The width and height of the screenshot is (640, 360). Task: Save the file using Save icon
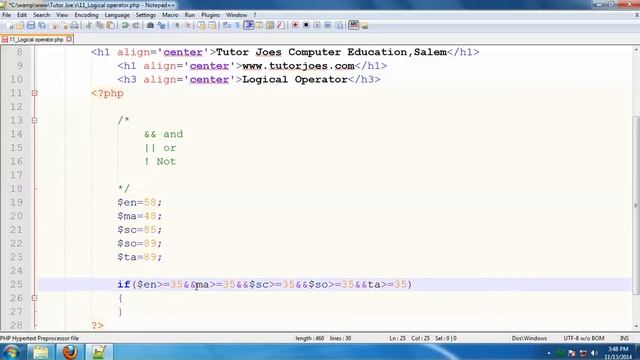click(x=31, y=25)
